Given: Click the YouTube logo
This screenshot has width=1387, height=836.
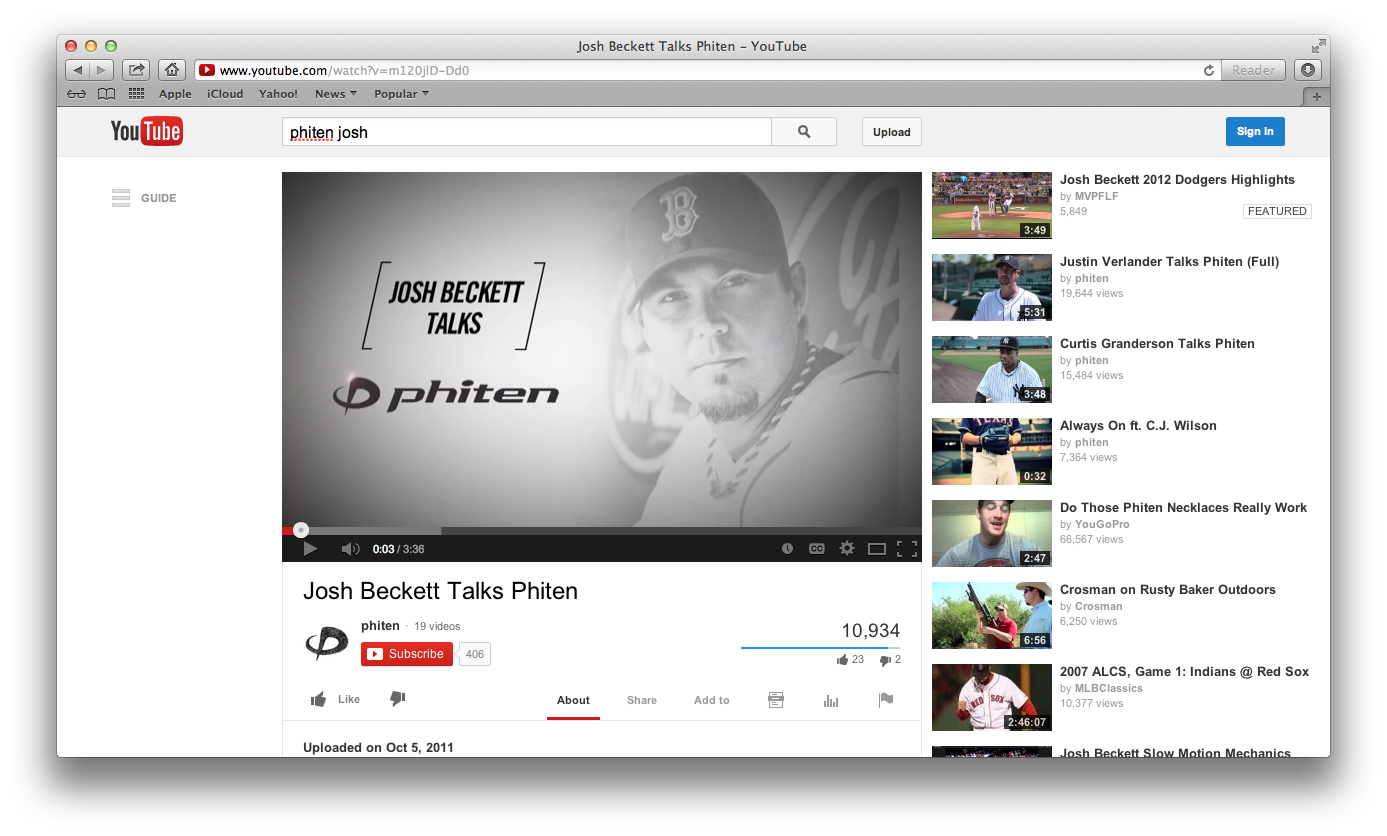Looking at the screenshot, I should (147, 132).
